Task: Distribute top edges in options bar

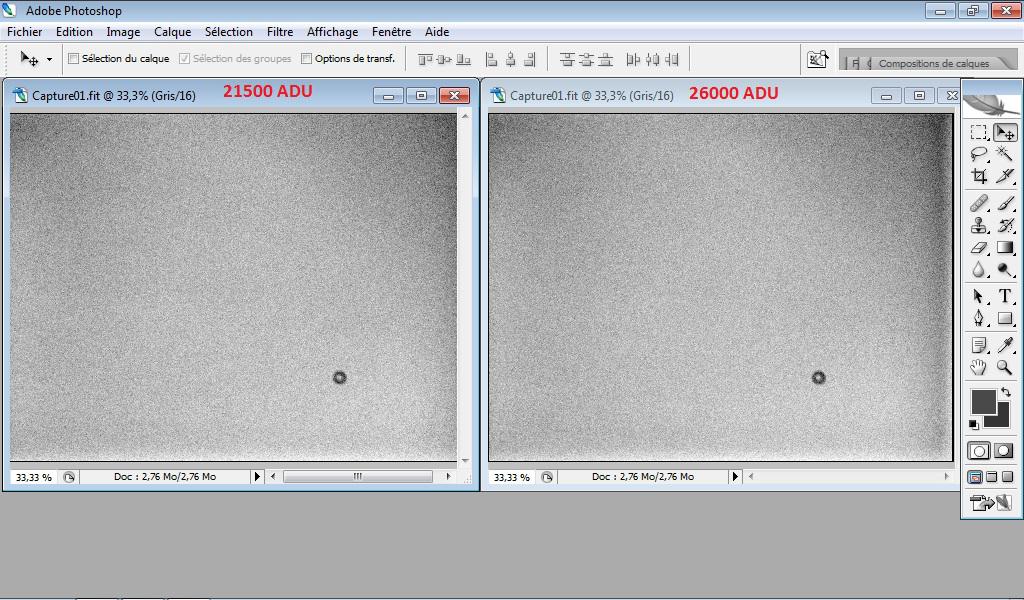Action: [x=568, y=59]
